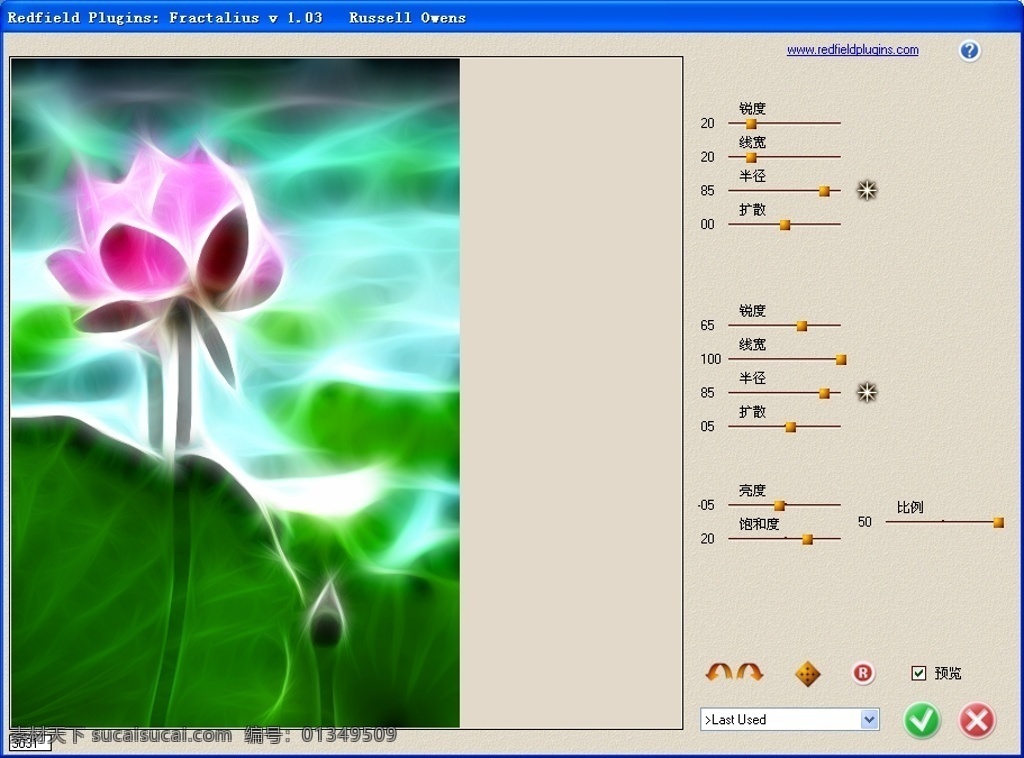Adjust the 亮度 brightness slider

[784, 505]
